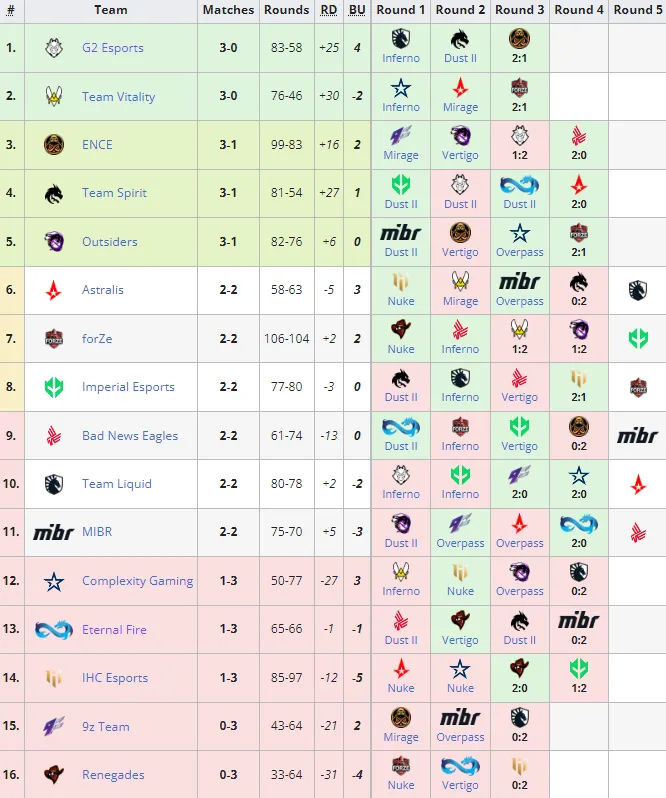Click the Outsiders logo in row 5
The width and height of the screenshot is (666, 798).
[x=54, y=241]
